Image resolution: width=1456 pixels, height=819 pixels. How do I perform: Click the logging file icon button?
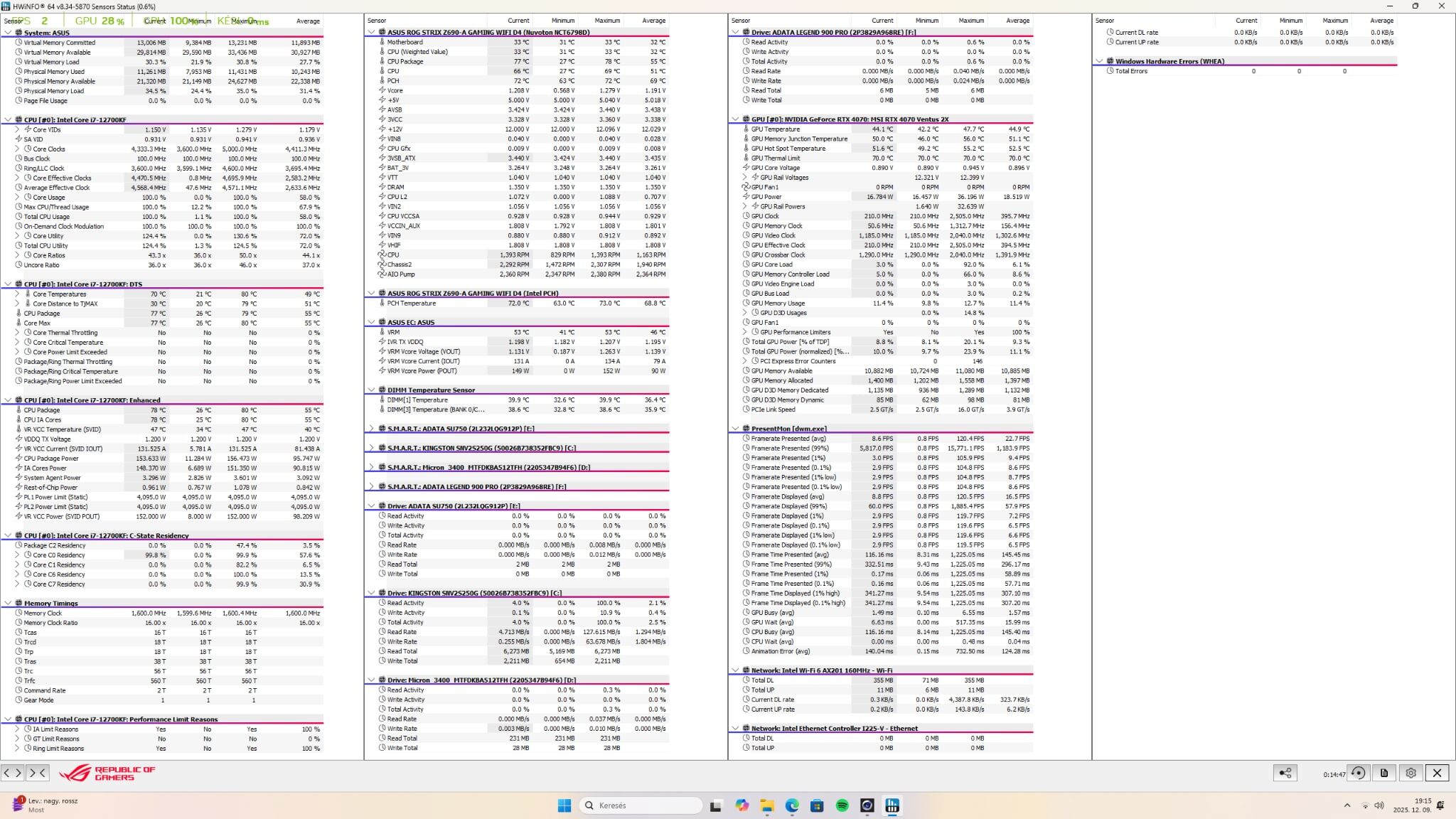pos(1384,773)
